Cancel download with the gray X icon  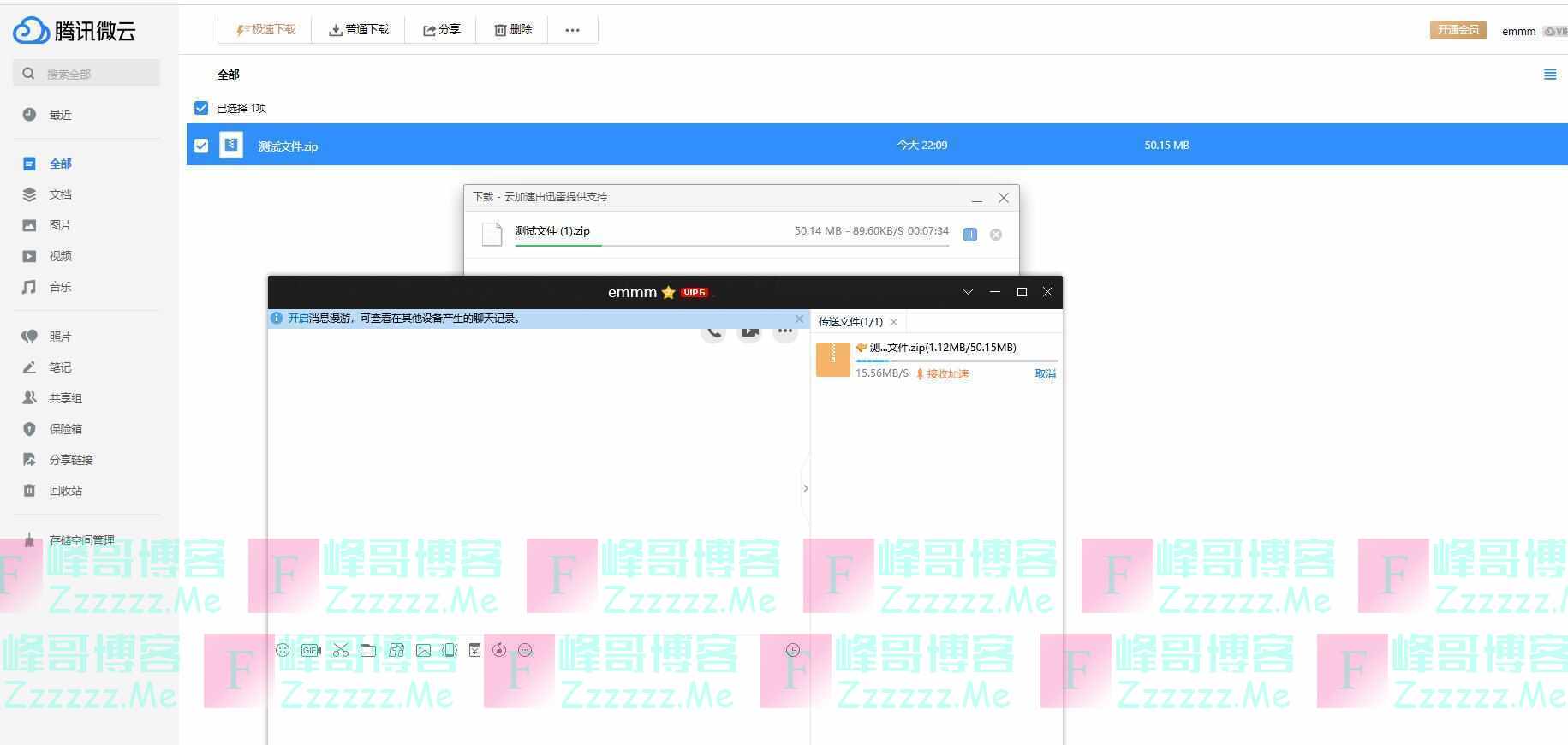996,235
